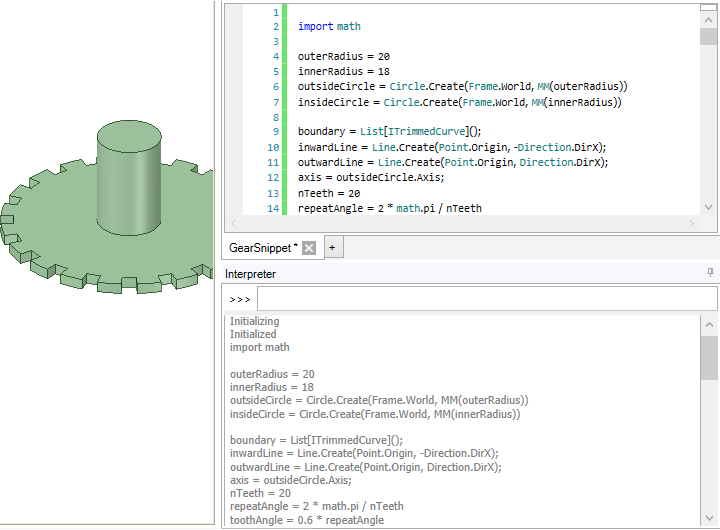
Task: Click 'Initializing' text in interpreter output
Action: (x=254, y=321)
